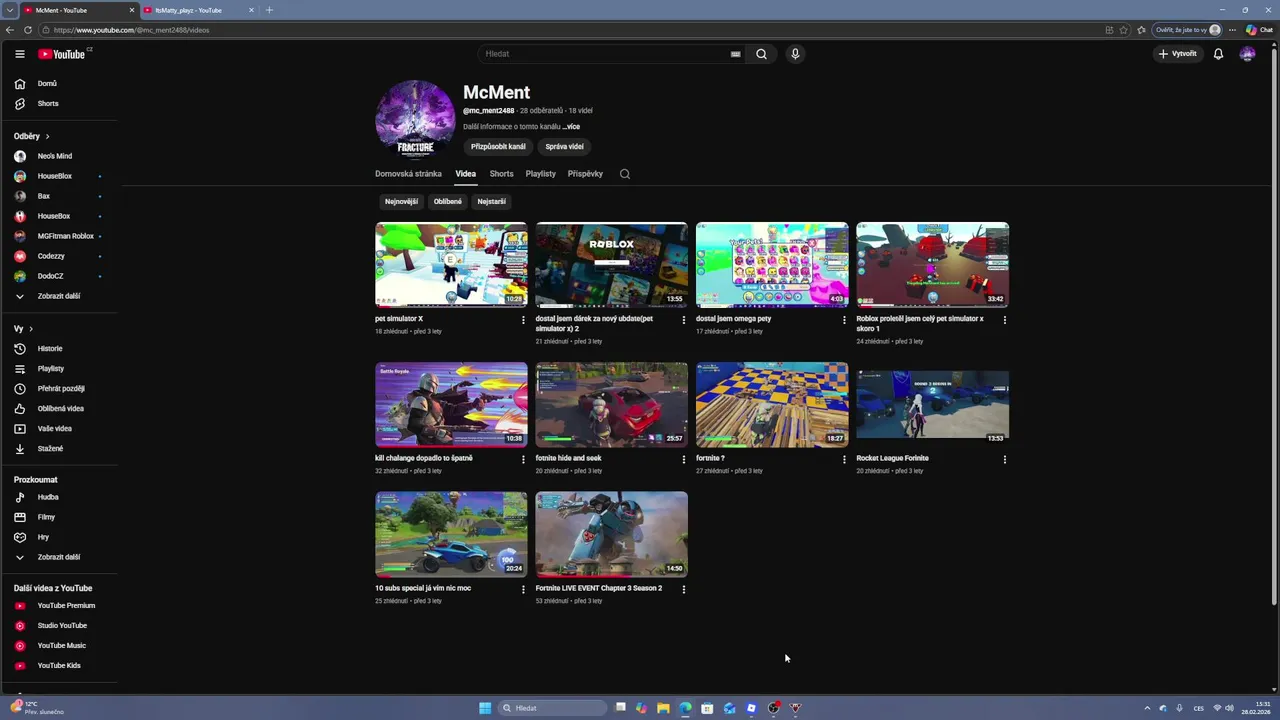Expand channel description with ...více

tap(571, 127)
